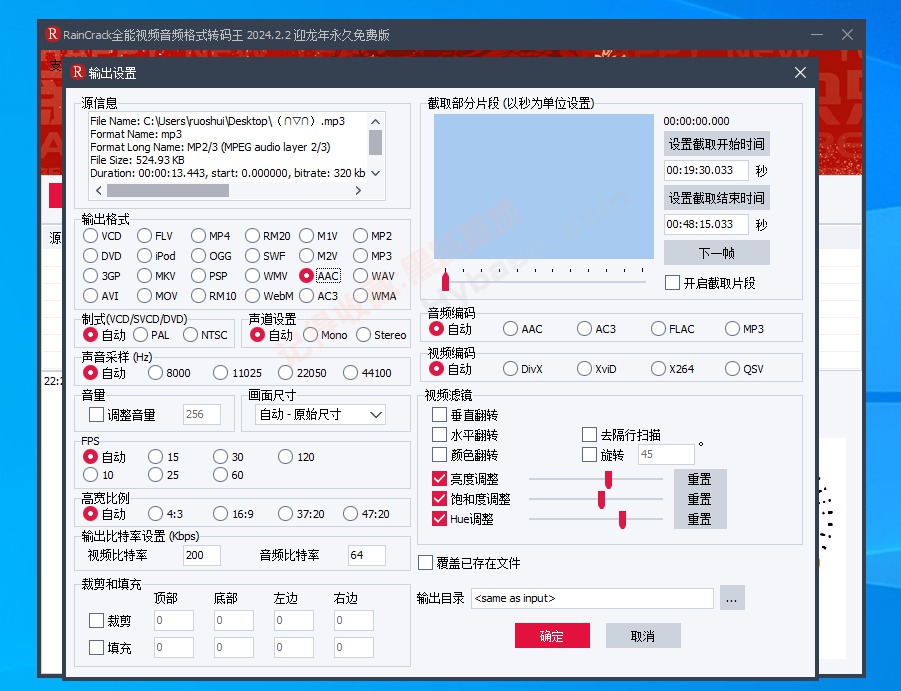
Task: Click source info scroll right arrow
Action: coord(358,190)
